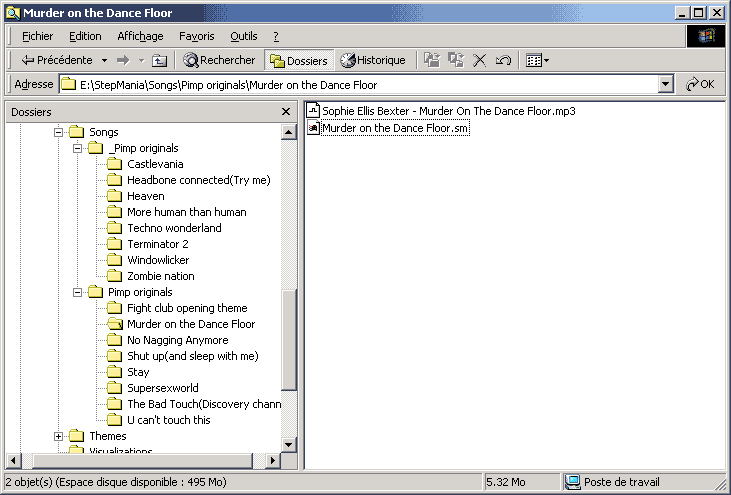Click the OK go button
The height and width of the screenshot is (495, 731).
pyautogui.click(x=700, y=84)
